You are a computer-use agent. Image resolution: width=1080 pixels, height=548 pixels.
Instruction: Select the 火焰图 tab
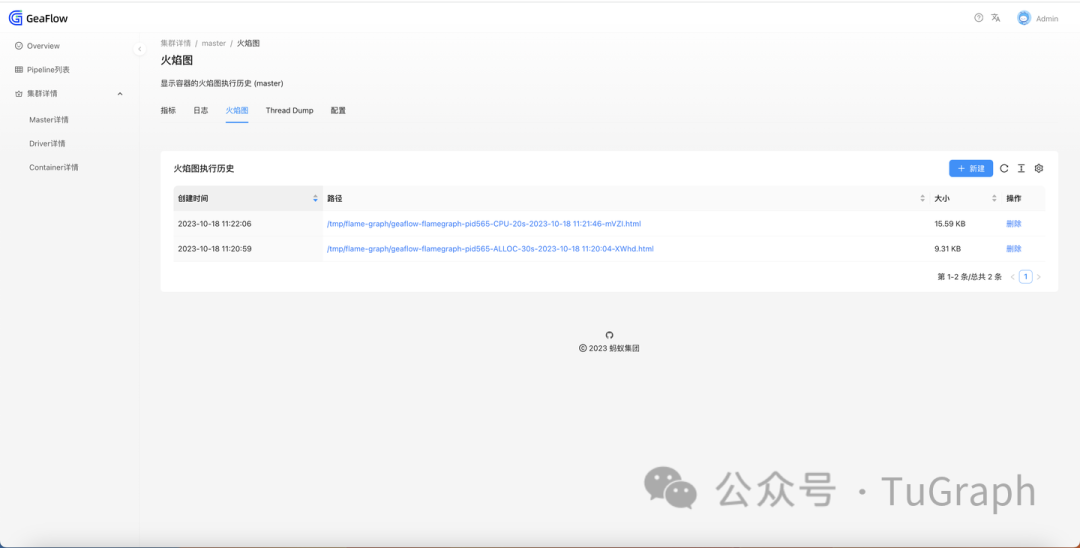[x=237, y=110]
